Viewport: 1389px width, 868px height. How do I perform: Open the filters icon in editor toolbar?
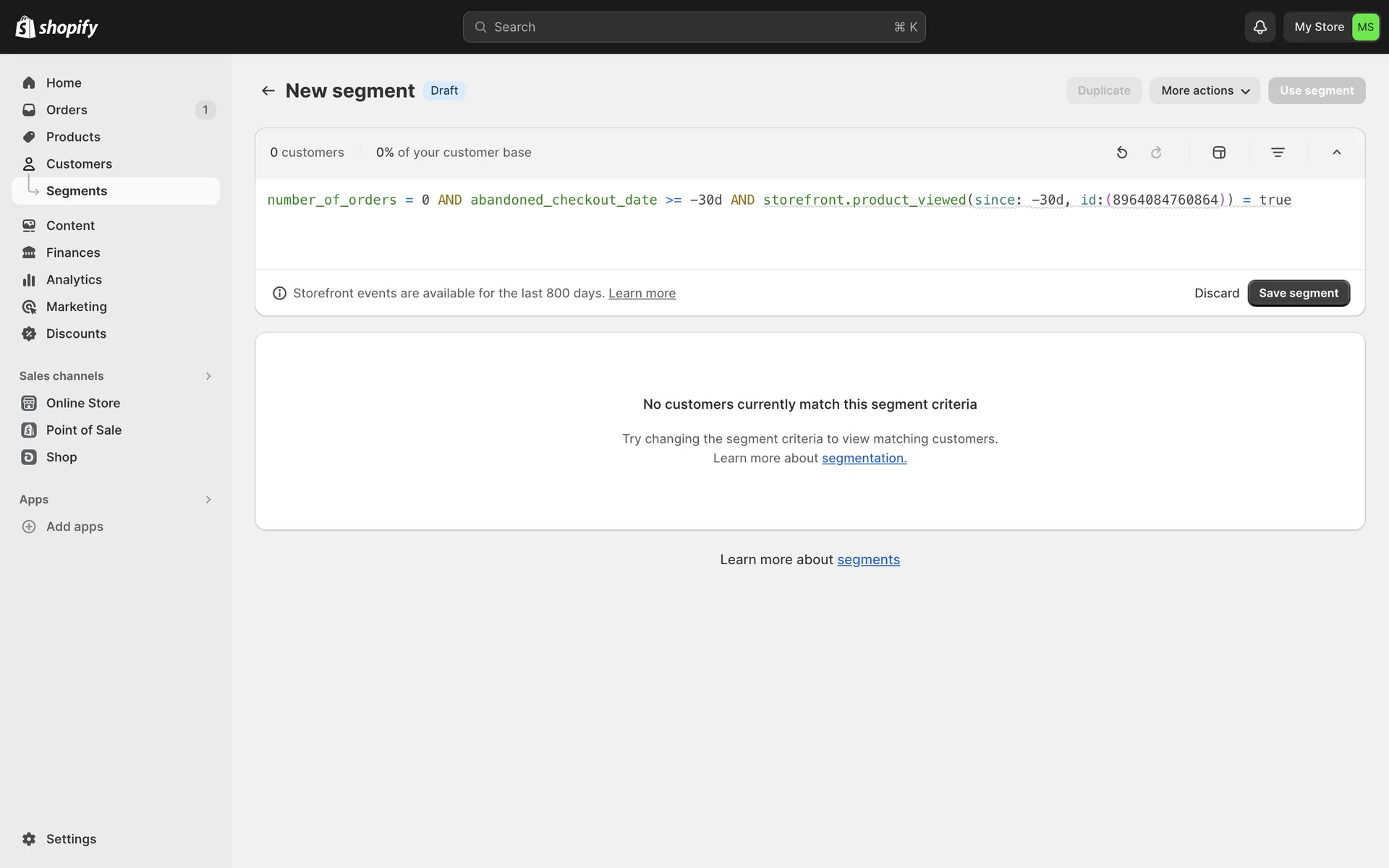[x=1278, y=153]
